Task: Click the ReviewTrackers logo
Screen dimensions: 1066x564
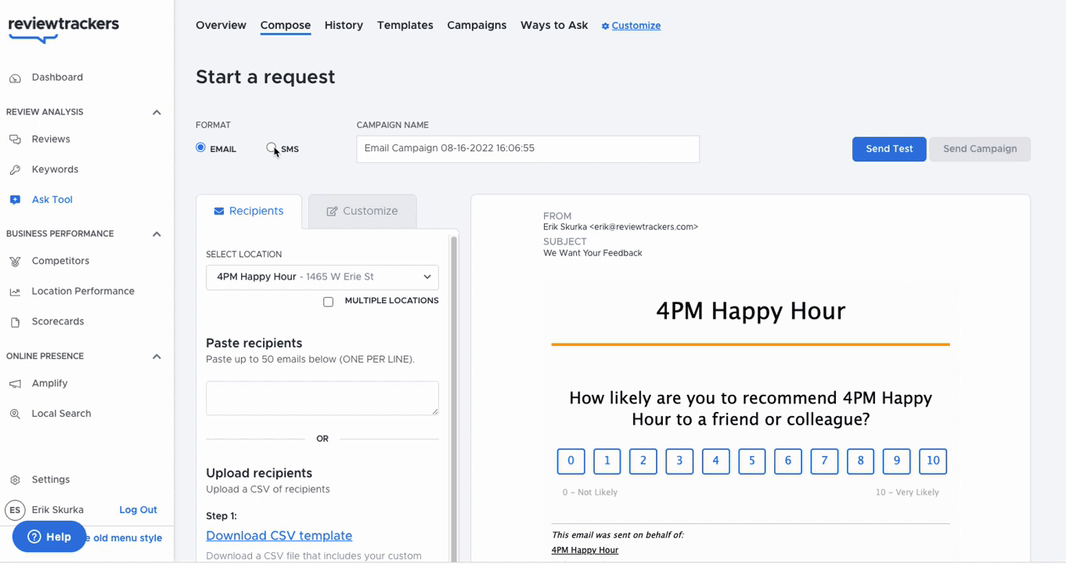Action: click(x=63, y=29)
